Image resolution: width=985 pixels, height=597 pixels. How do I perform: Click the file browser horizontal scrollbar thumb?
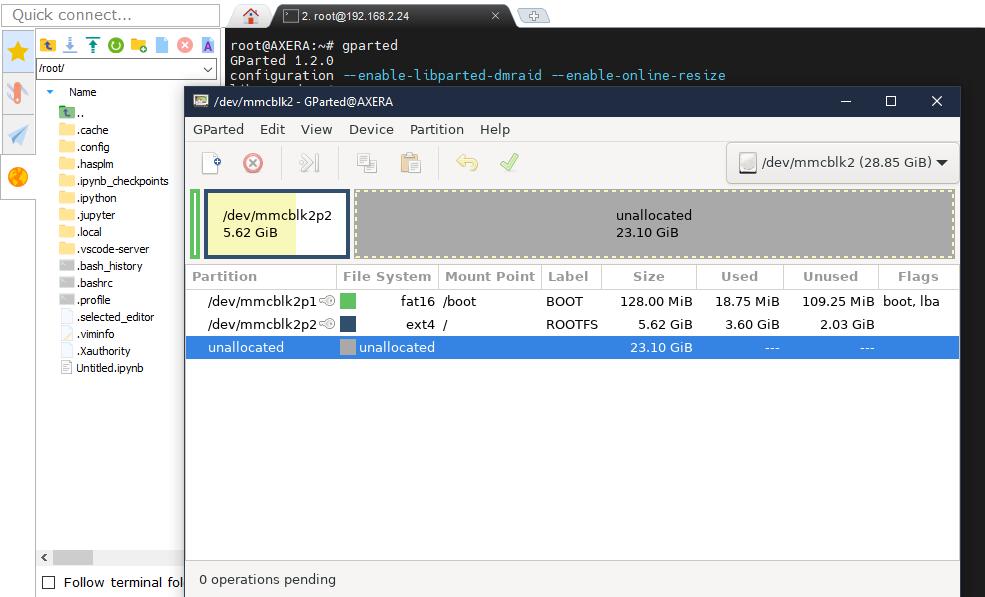point(73,557)
